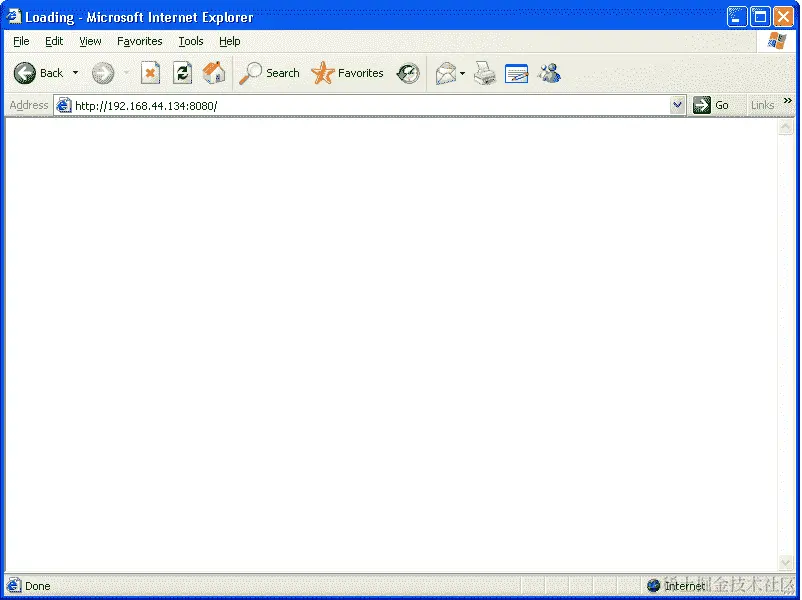Viewport: 802px width, 600px height.
Task: Open the File menu
Action: point(21,41)
